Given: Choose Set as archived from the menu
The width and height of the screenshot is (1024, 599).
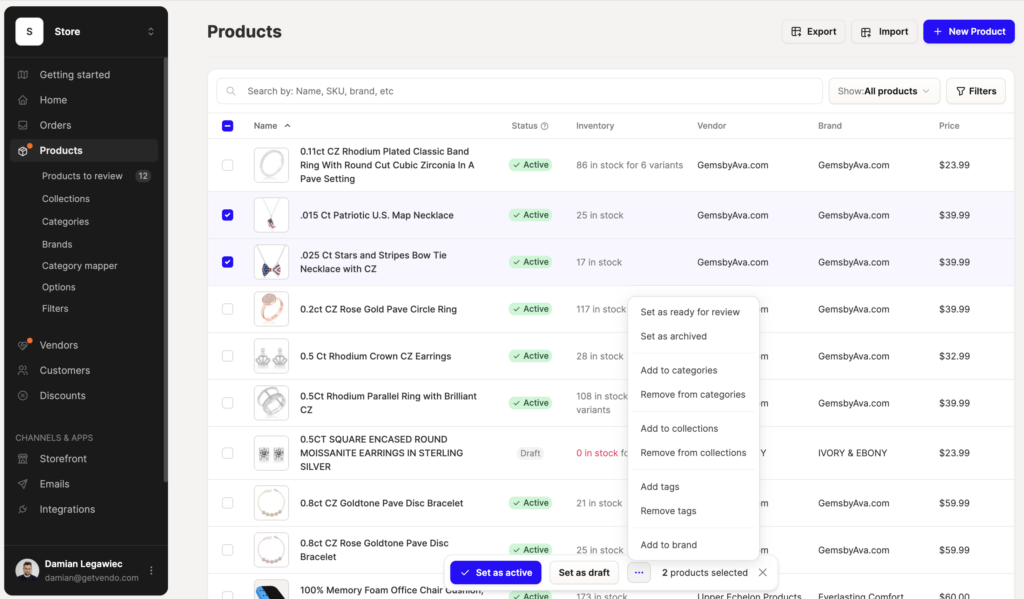Looking at the screenshot, I should [x=673, y=336].
